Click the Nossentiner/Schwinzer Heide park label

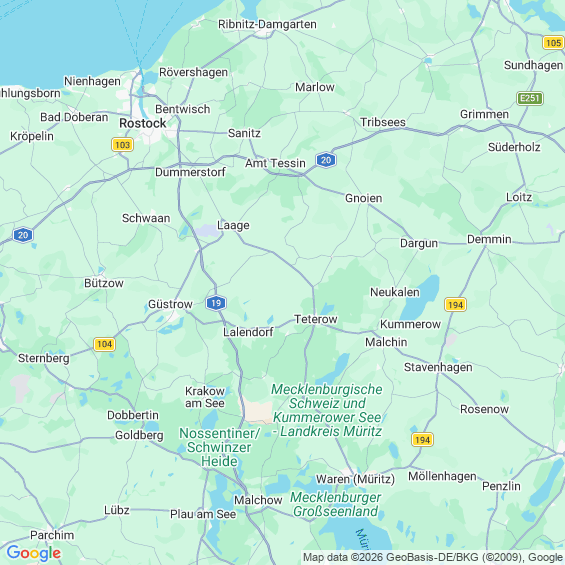[219, 447]
